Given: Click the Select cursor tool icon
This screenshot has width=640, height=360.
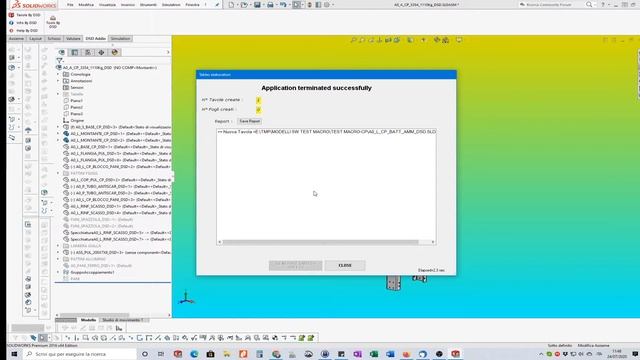Looking at the screenshot, I should coord(297,5).
